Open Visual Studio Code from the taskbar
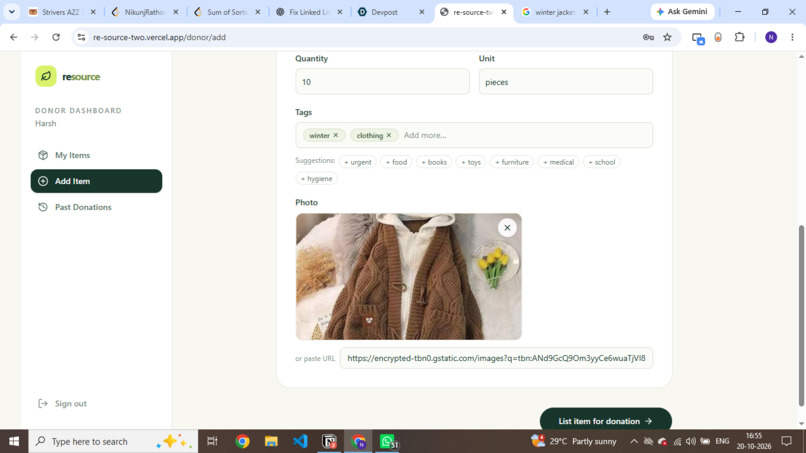 point(300,441)
